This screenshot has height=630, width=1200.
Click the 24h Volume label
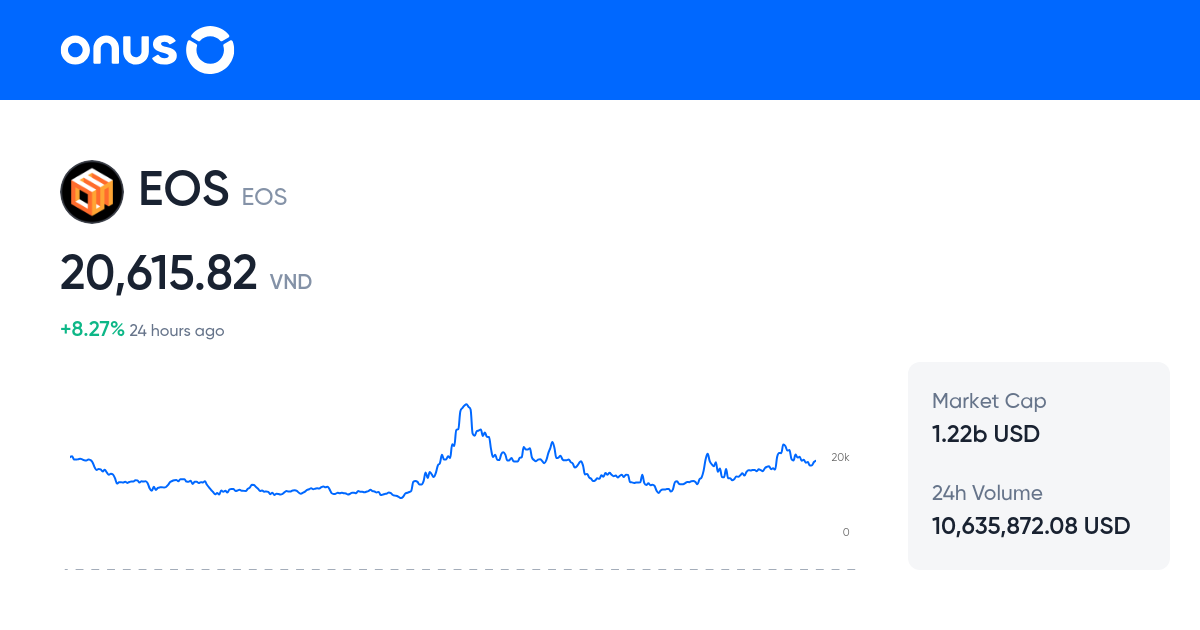click(x=987, y=493)
